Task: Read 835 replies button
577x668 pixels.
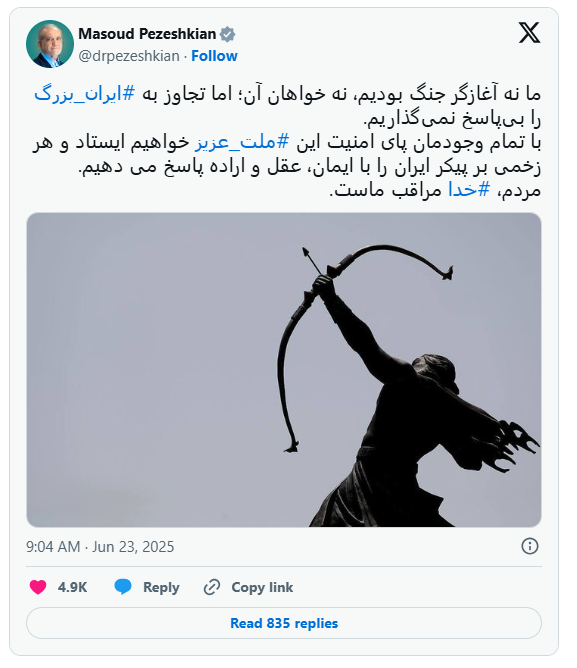Action: [x=284, y=623]
